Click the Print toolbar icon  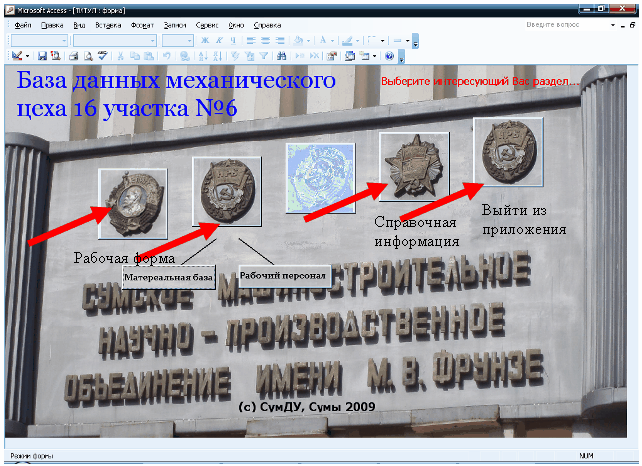(x=74, y=56)
